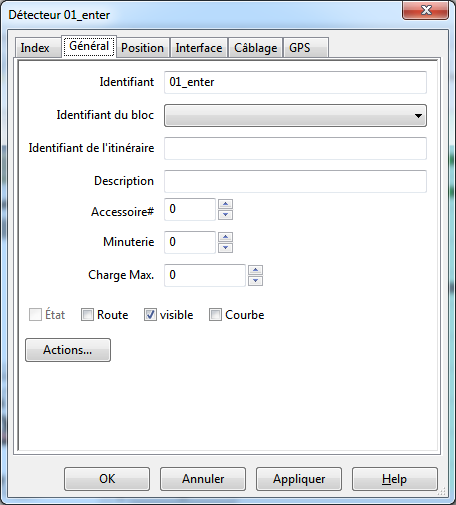Viewport: 456px width, 505px height.
Task: Open the Interface tab
Action: tap(199, 48)
